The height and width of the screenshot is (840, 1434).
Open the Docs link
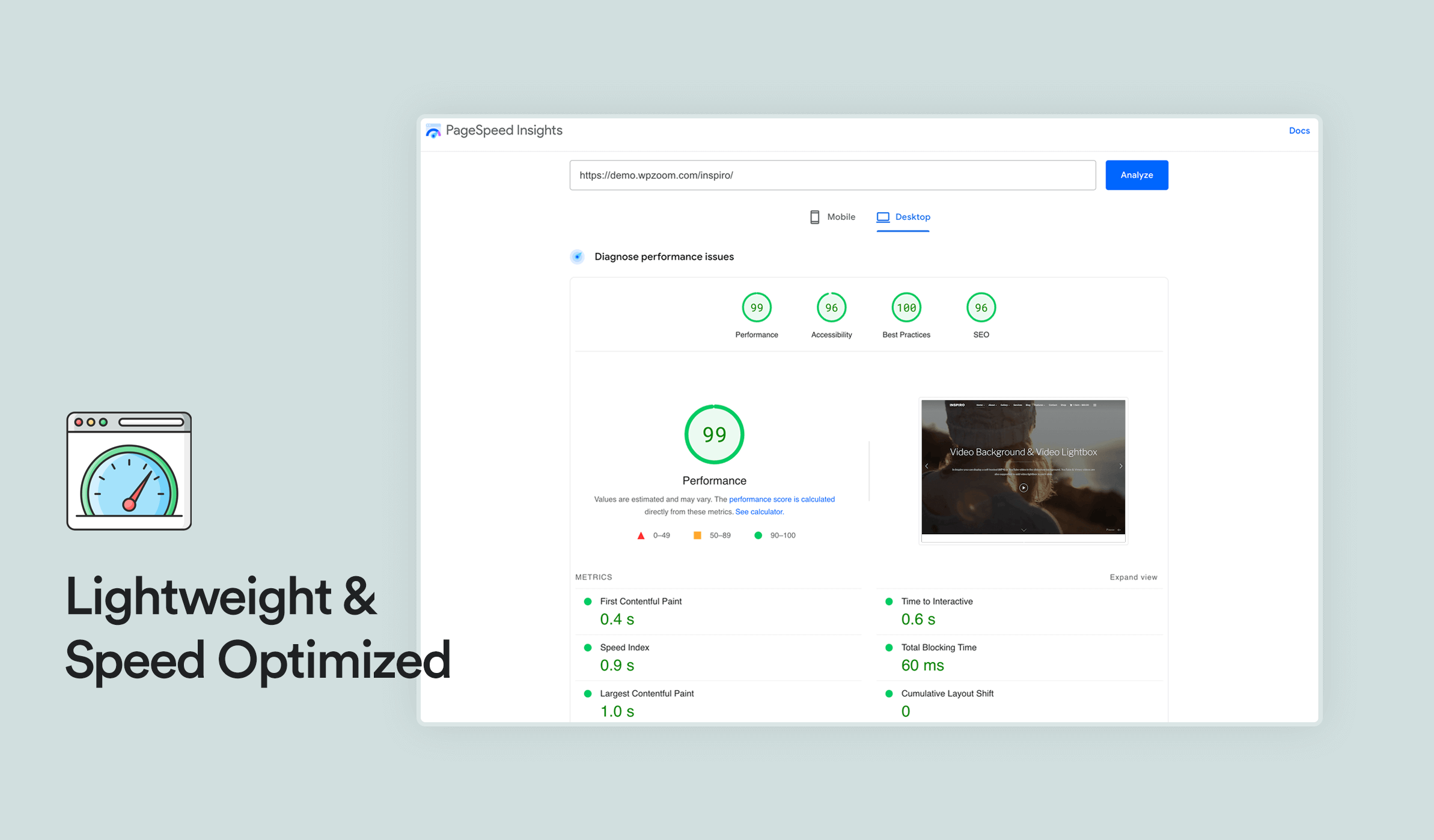tap(1299, 130)
